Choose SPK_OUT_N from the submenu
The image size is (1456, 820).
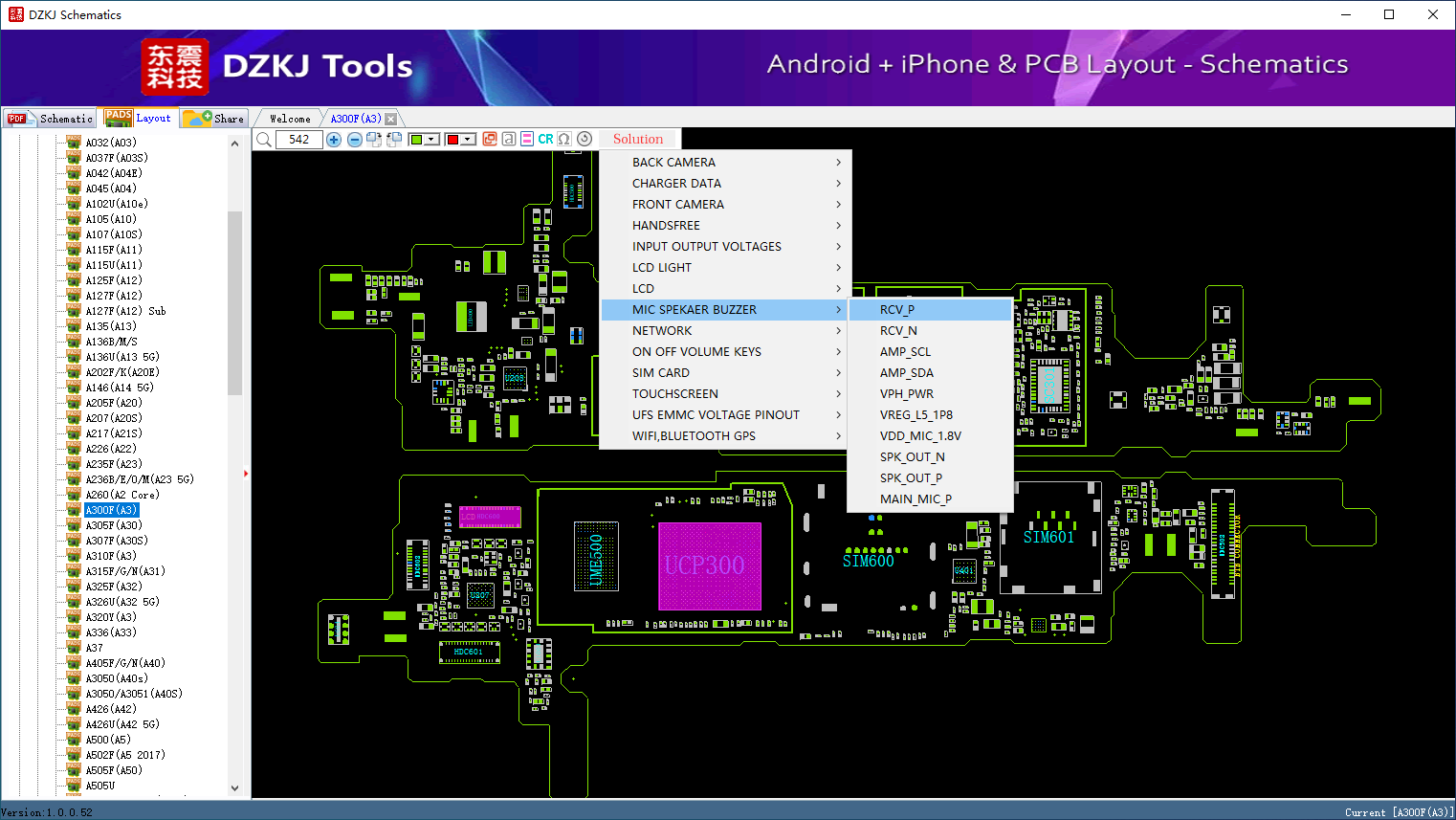931,457
